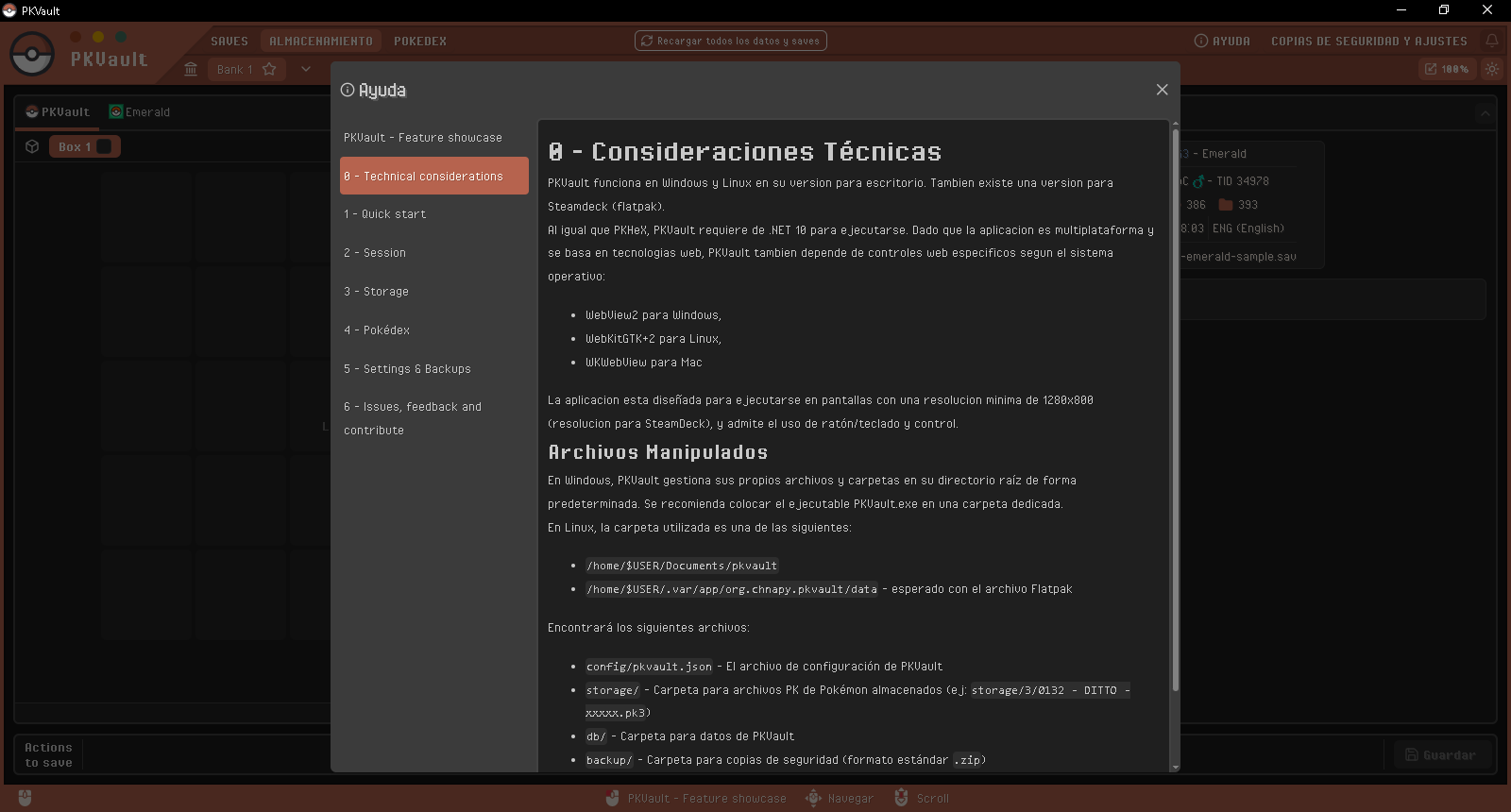This screenshot has height=812, width=1511.
Task: Toggle the light/dark theme sun icon
Action: (x=1492, y=69)
